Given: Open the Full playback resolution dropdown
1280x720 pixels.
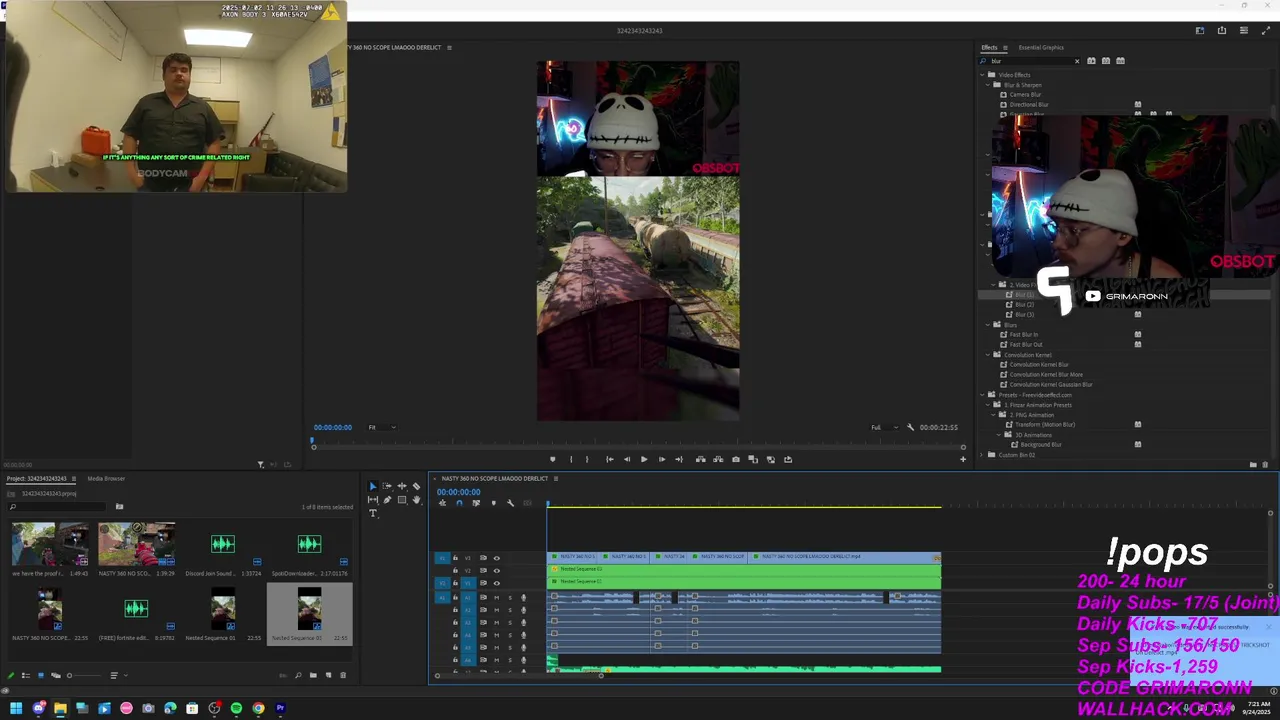Looking at the screenshot, I should [x=884, y=427].
